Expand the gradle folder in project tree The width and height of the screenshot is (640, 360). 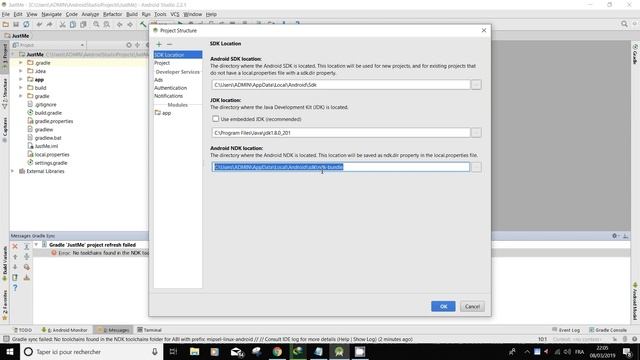pos(20,96)
